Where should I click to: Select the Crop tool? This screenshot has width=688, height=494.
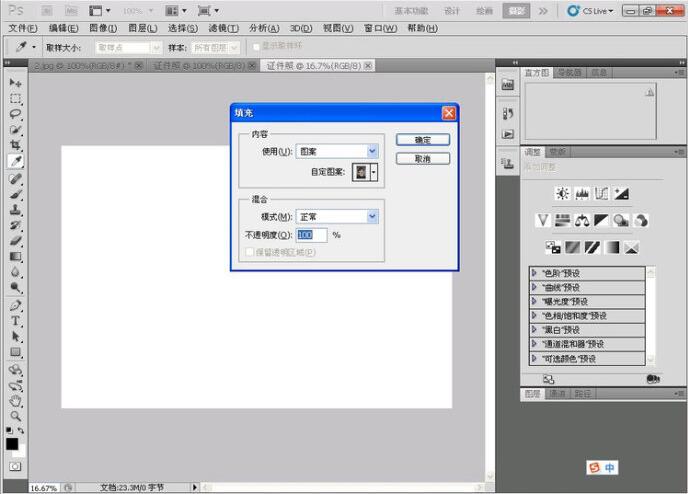(x=16, y=145)
